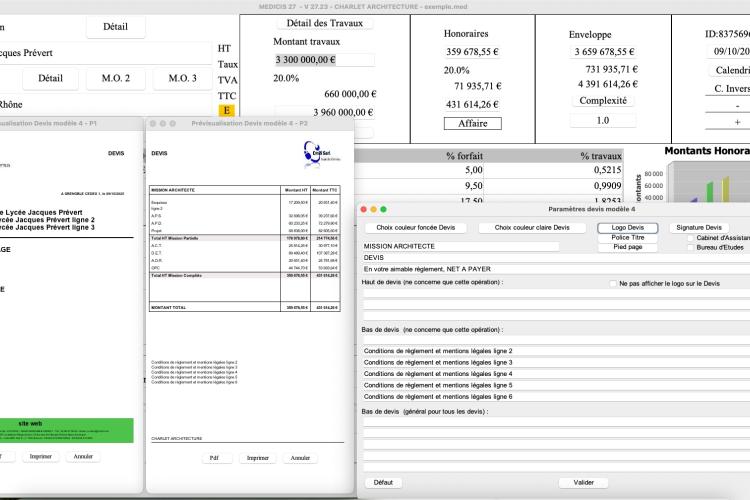Click the Calendrier button

pyautogui.click(x=729, y=70)
